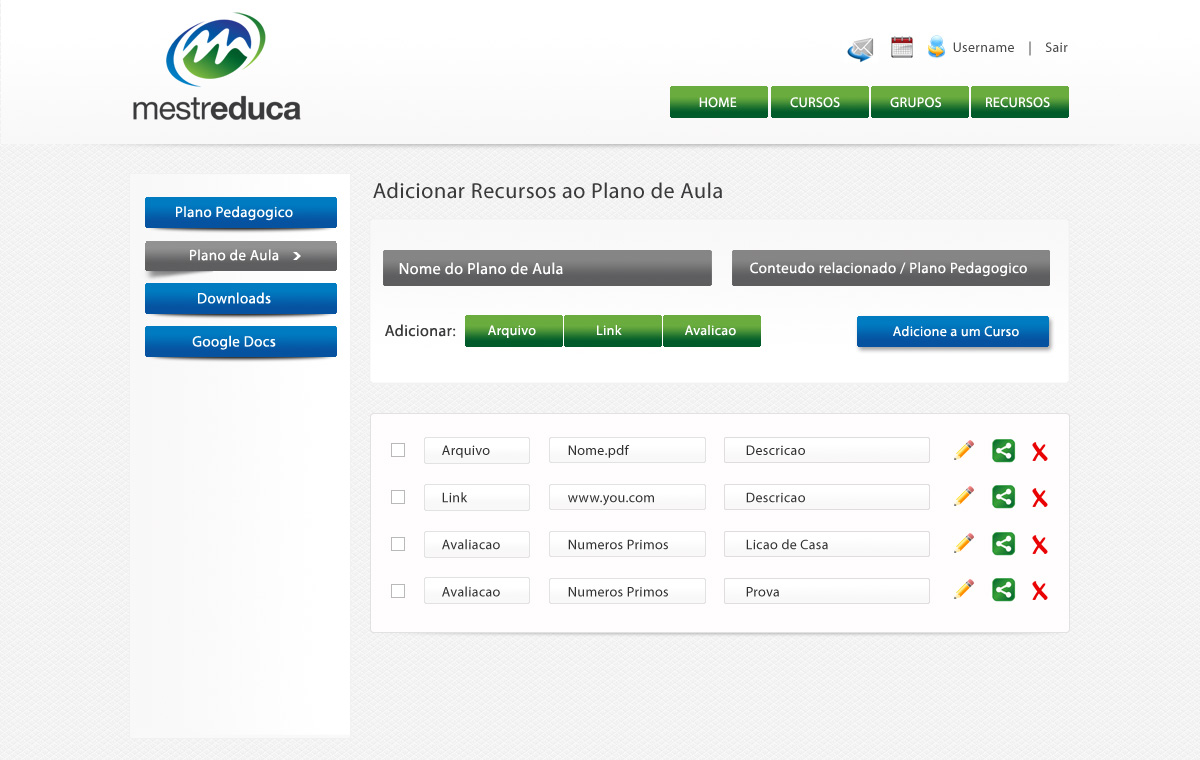Click Conteudo relacionado / Plano Pedagogico field
This screenshot has width=1200, height=760.
(x=891, y=268)
